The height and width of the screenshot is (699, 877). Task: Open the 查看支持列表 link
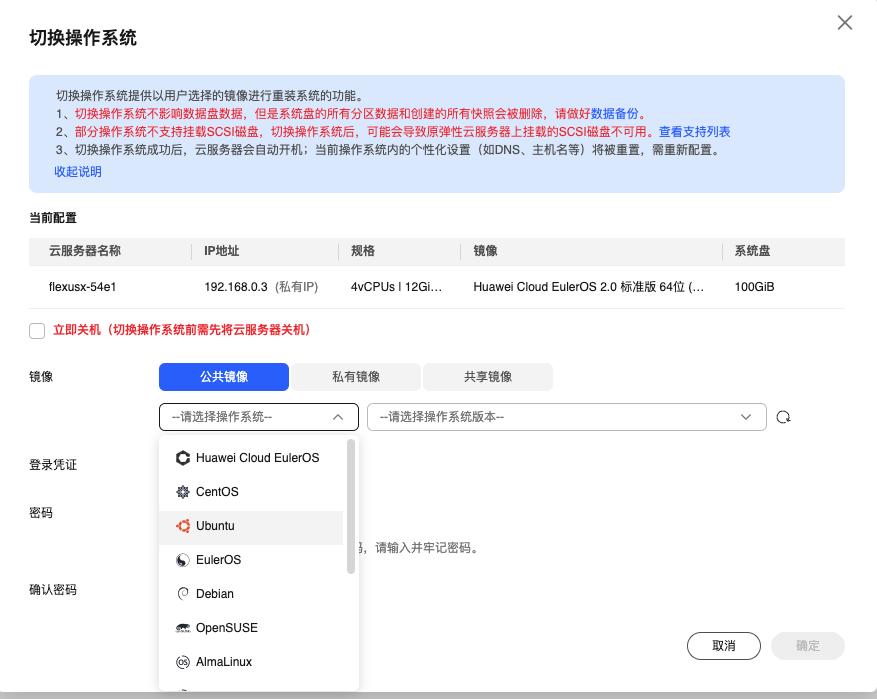[x=695, y=132]
